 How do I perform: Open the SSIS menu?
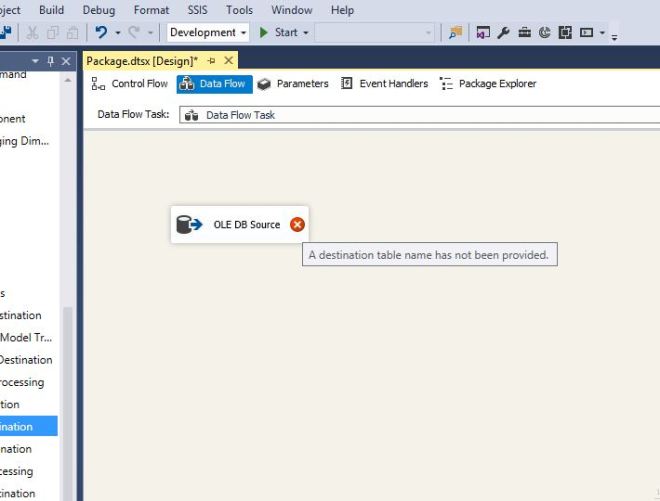tap(197, 10)
